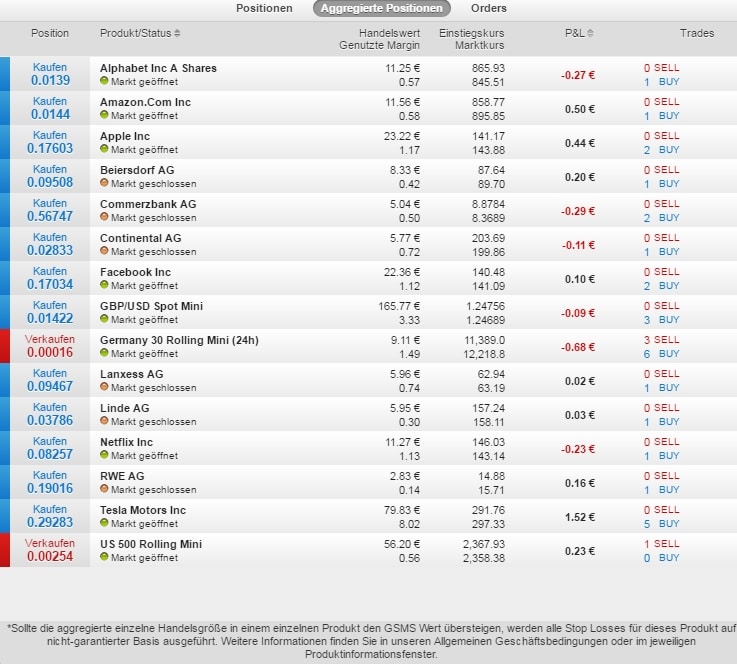This screenshot has height=664, width=737.
Task: Click red side bar on US 500 row
Action: tap(5, 550)
